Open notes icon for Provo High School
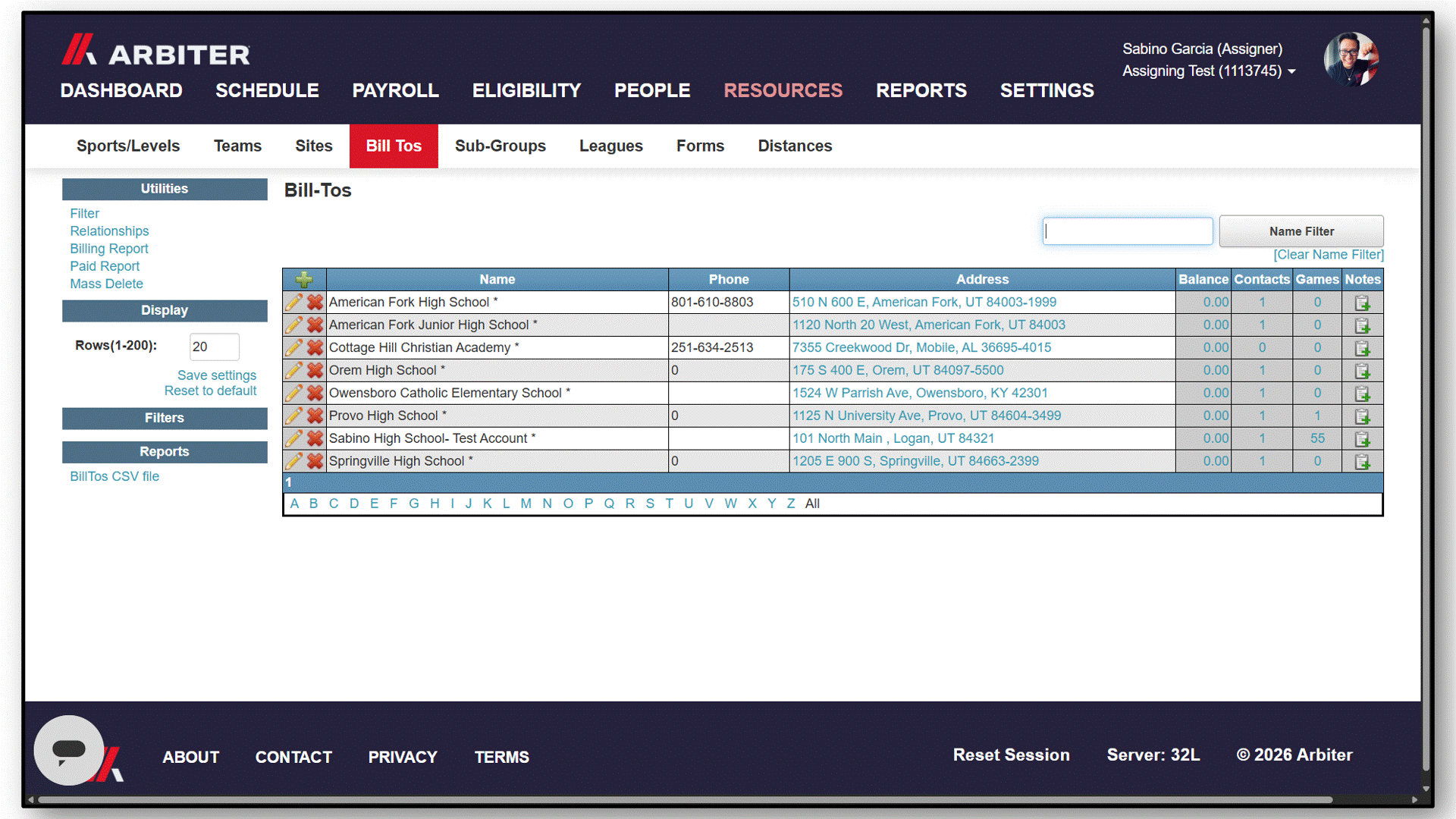This screenshot has height=819, width=1456. click(1362, 417)
